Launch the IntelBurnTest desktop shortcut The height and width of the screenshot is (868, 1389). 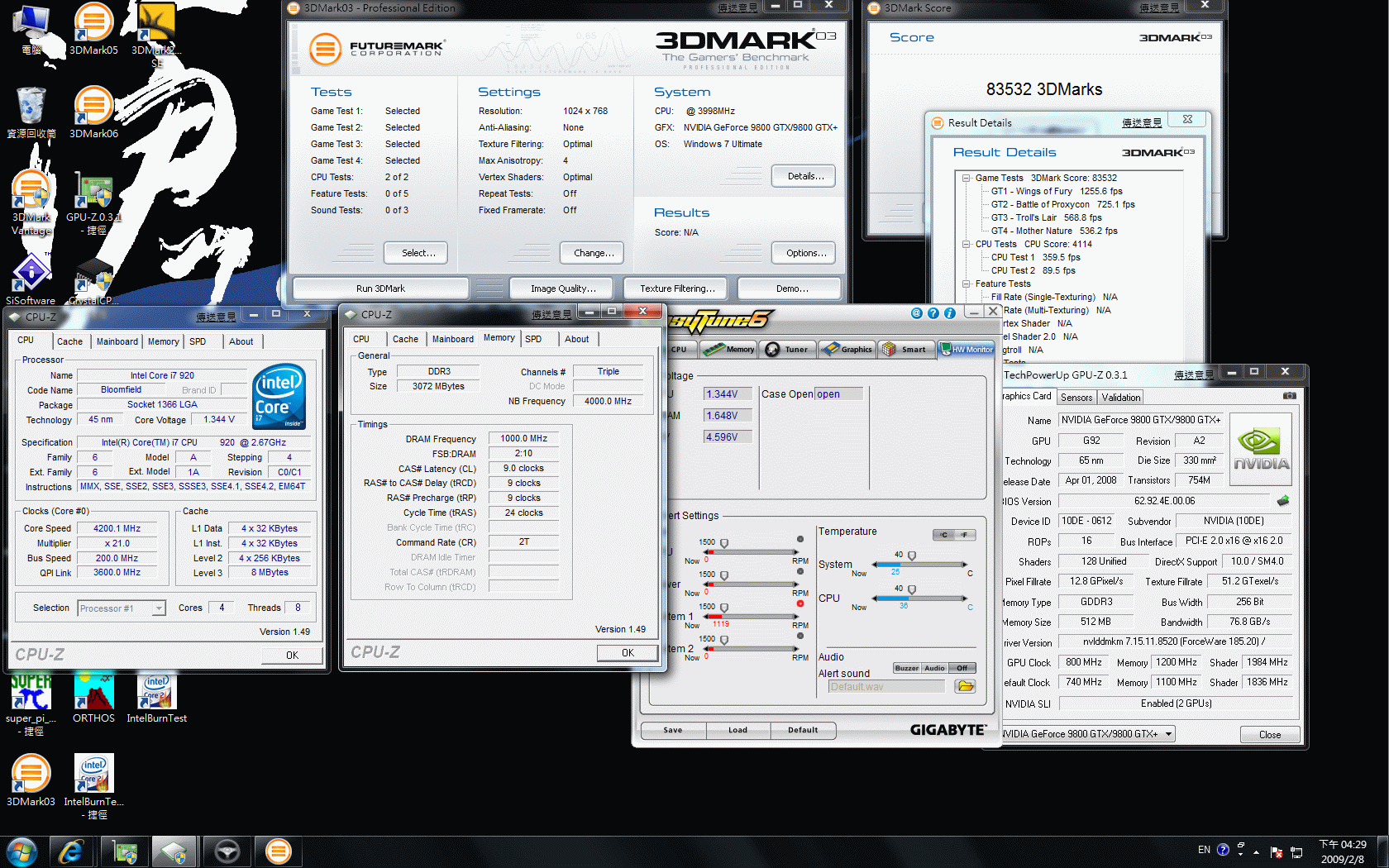click(156, 699)
